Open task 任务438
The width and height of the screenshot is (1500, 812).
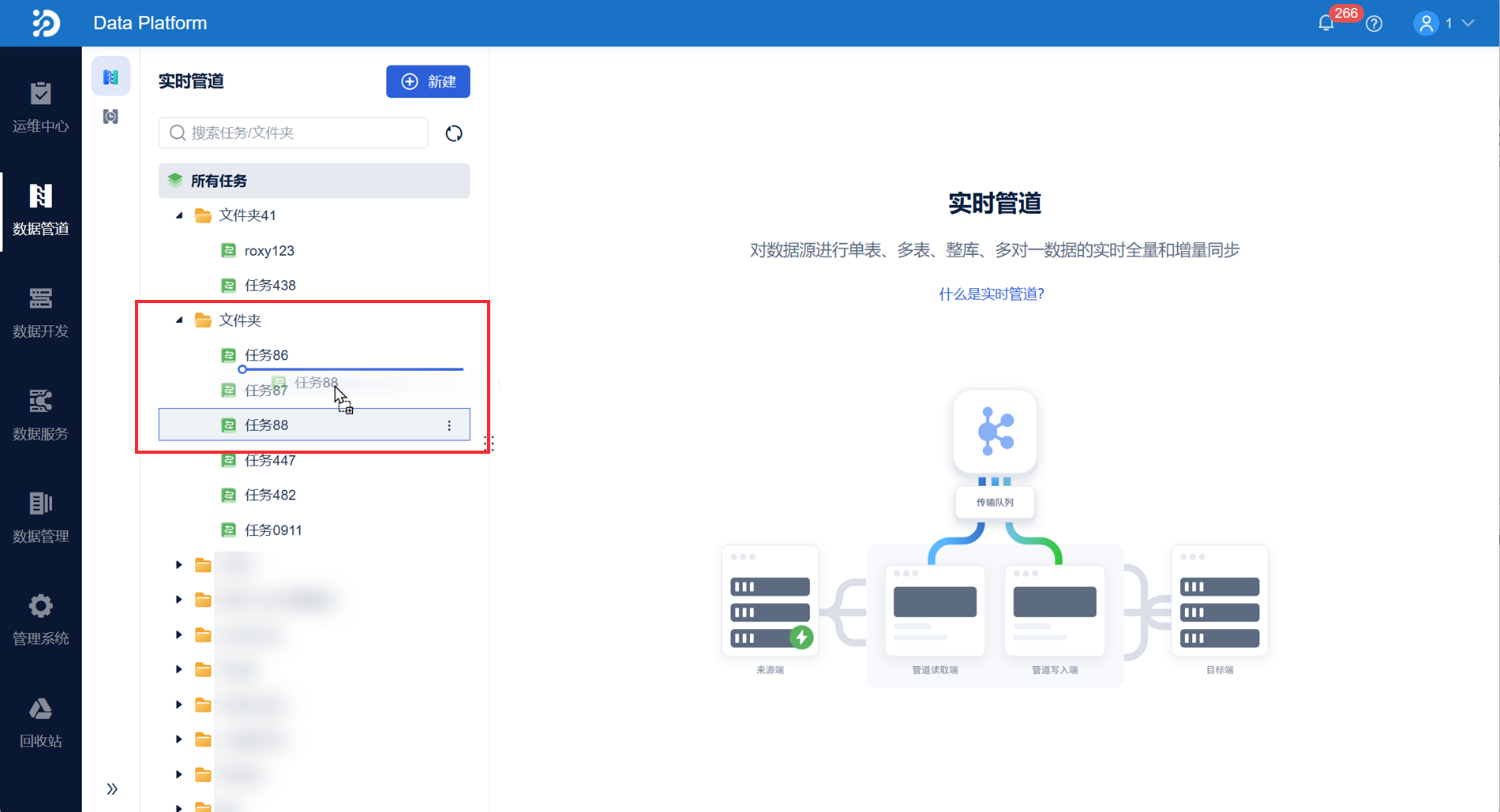[270, 286]
